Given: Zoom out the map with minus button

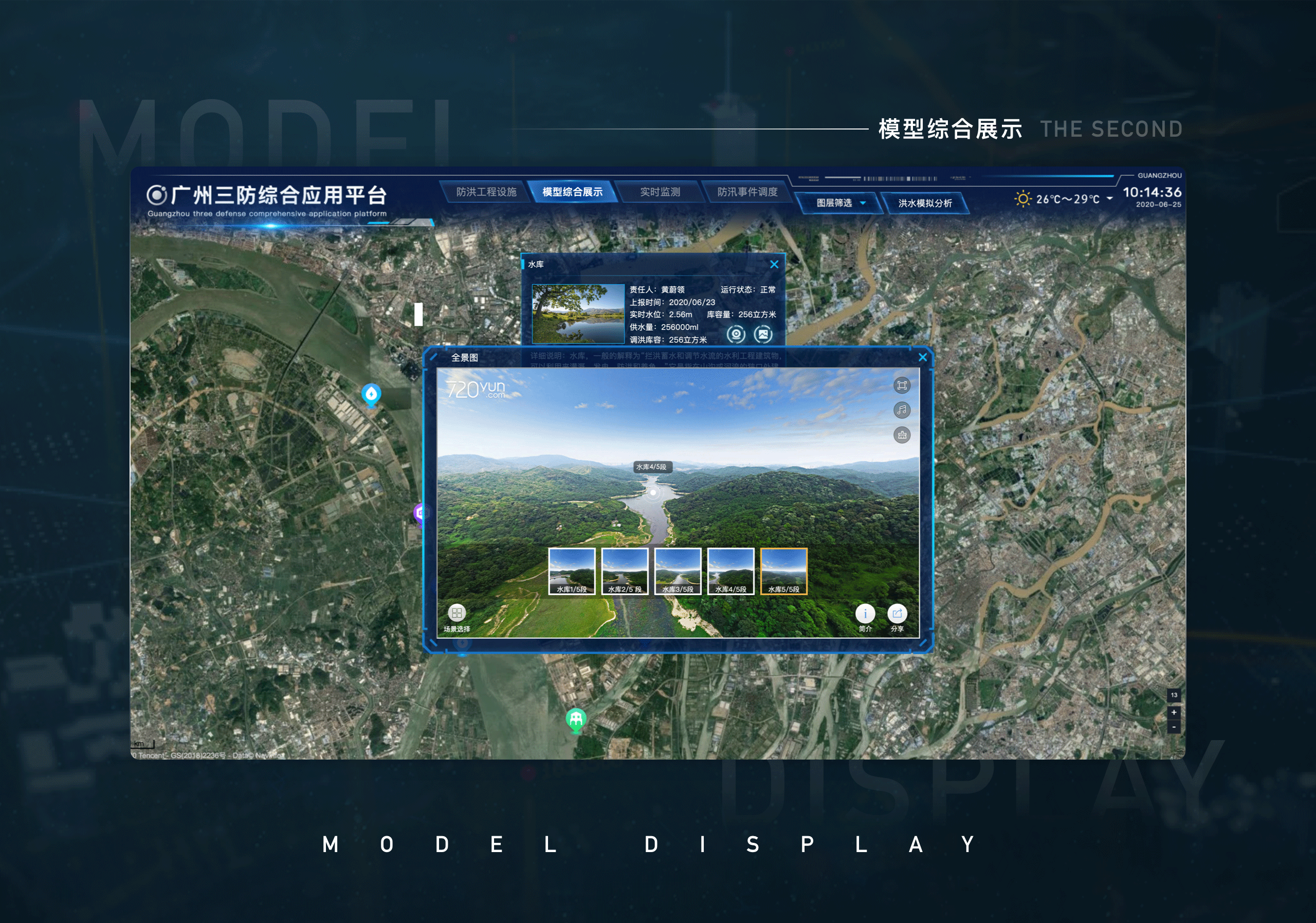Looking at the screenshot, I should (x=1174, y=727).
